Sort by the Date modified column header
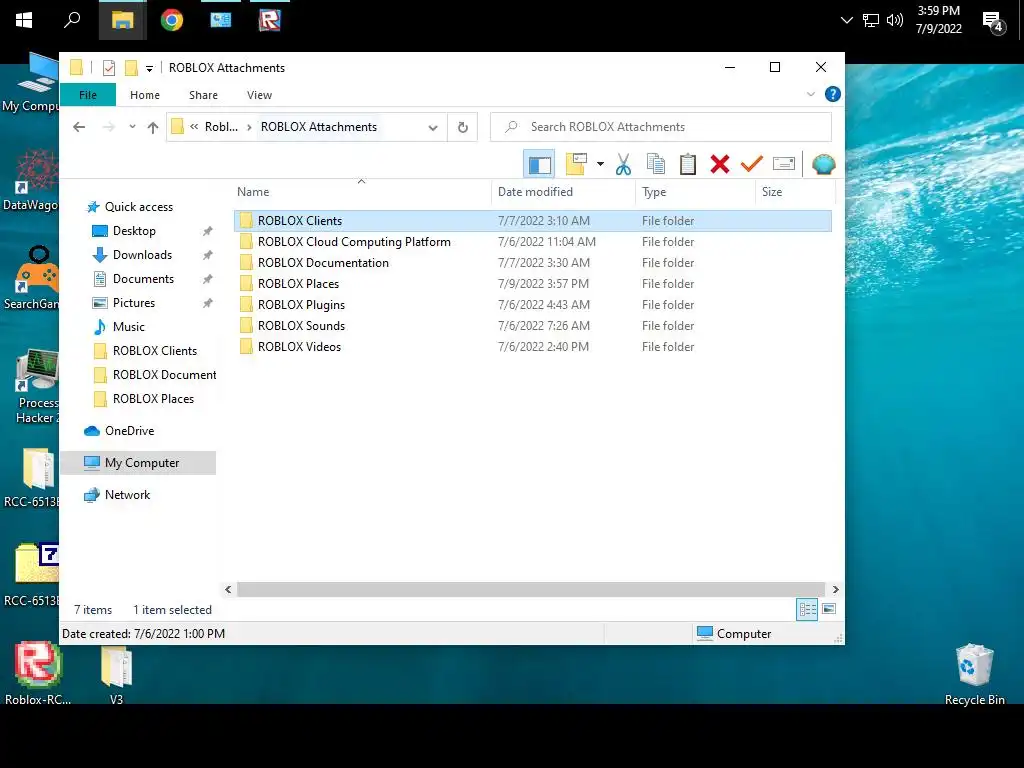This screenshot has height=768, width=1024. click(x=563, y=192)
